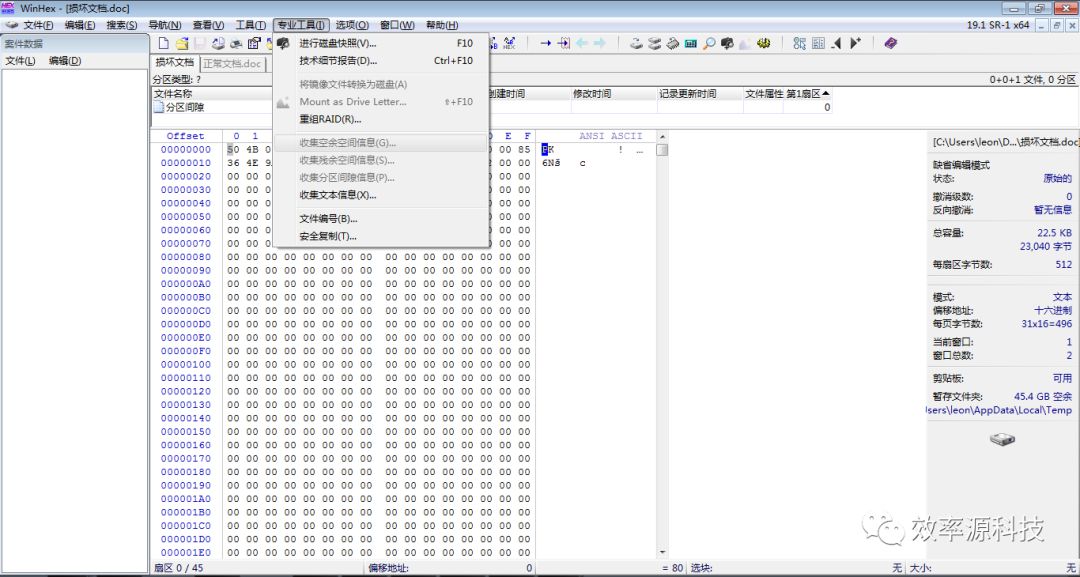The width and height of the screenshot is (1080, 577).
Task: Click the hex view scrollbar thumb
Action: click(x=662, y=150)
